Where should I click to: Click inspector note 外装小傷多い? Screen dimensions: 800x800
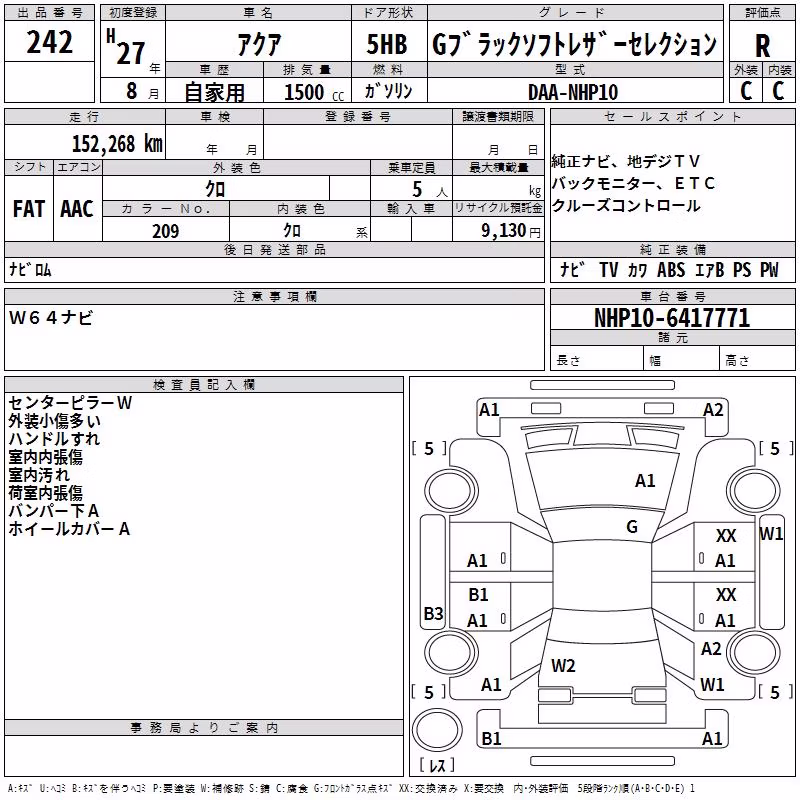pos(54,421)
